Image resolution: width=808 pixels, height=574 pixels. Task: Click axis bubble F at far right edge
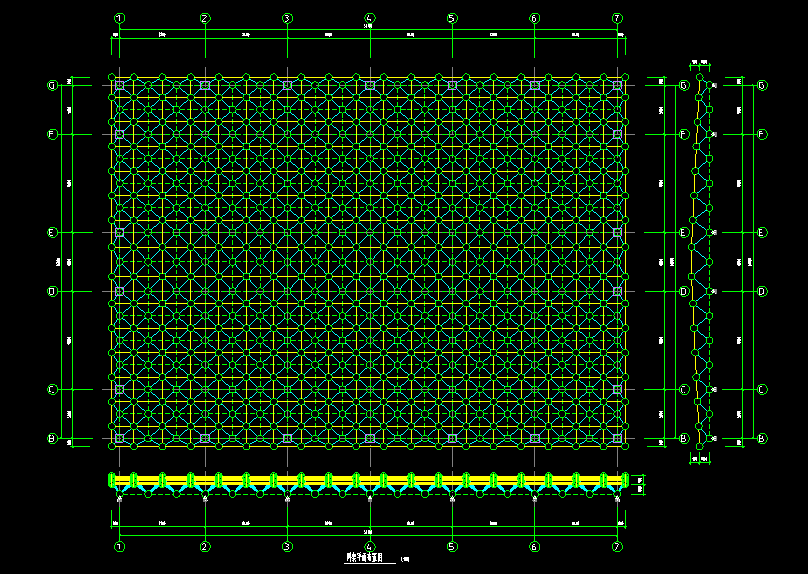coord(762,134)
